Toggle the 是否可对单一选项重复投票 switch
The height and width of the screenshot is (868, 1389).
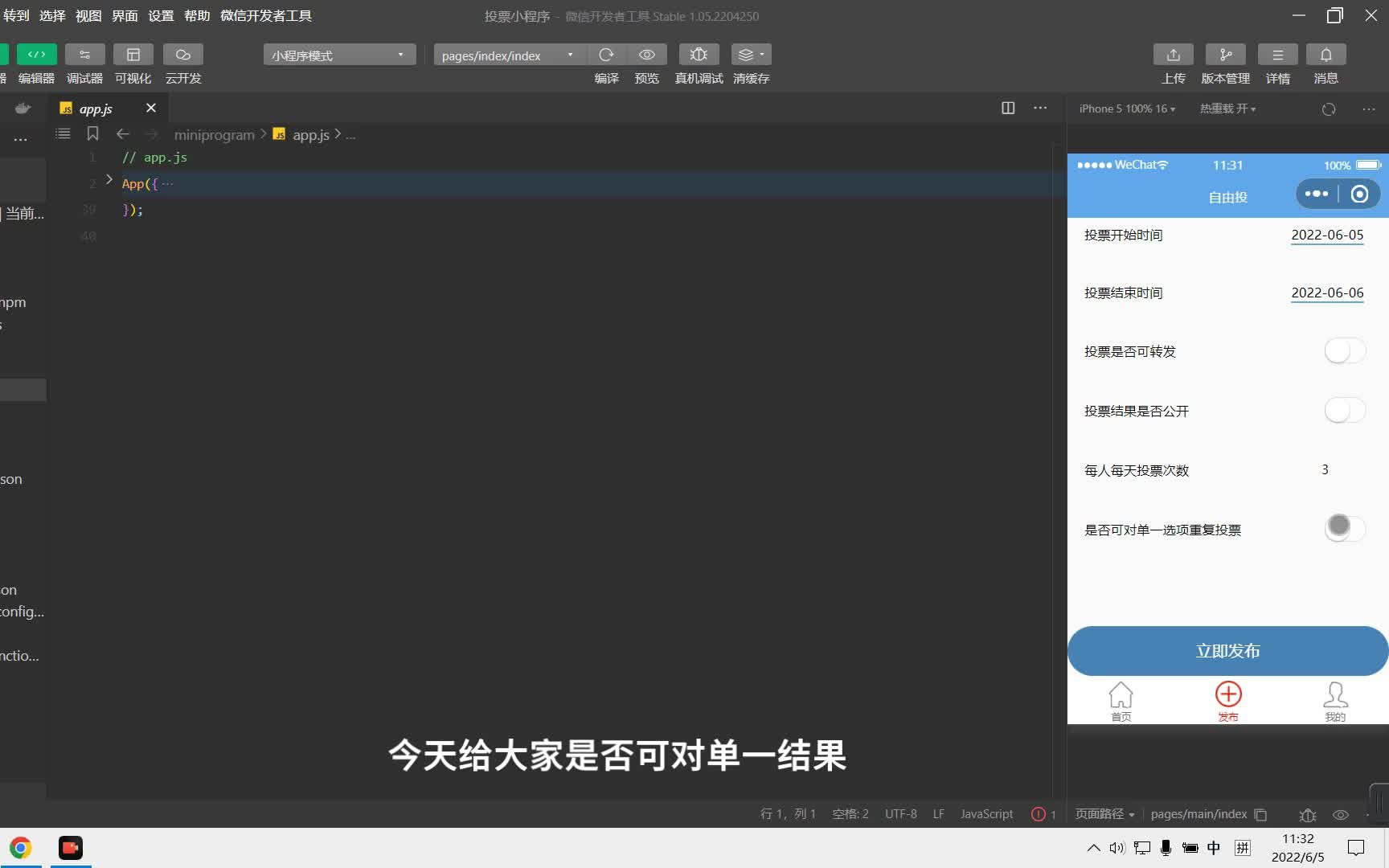[1345, 528]
